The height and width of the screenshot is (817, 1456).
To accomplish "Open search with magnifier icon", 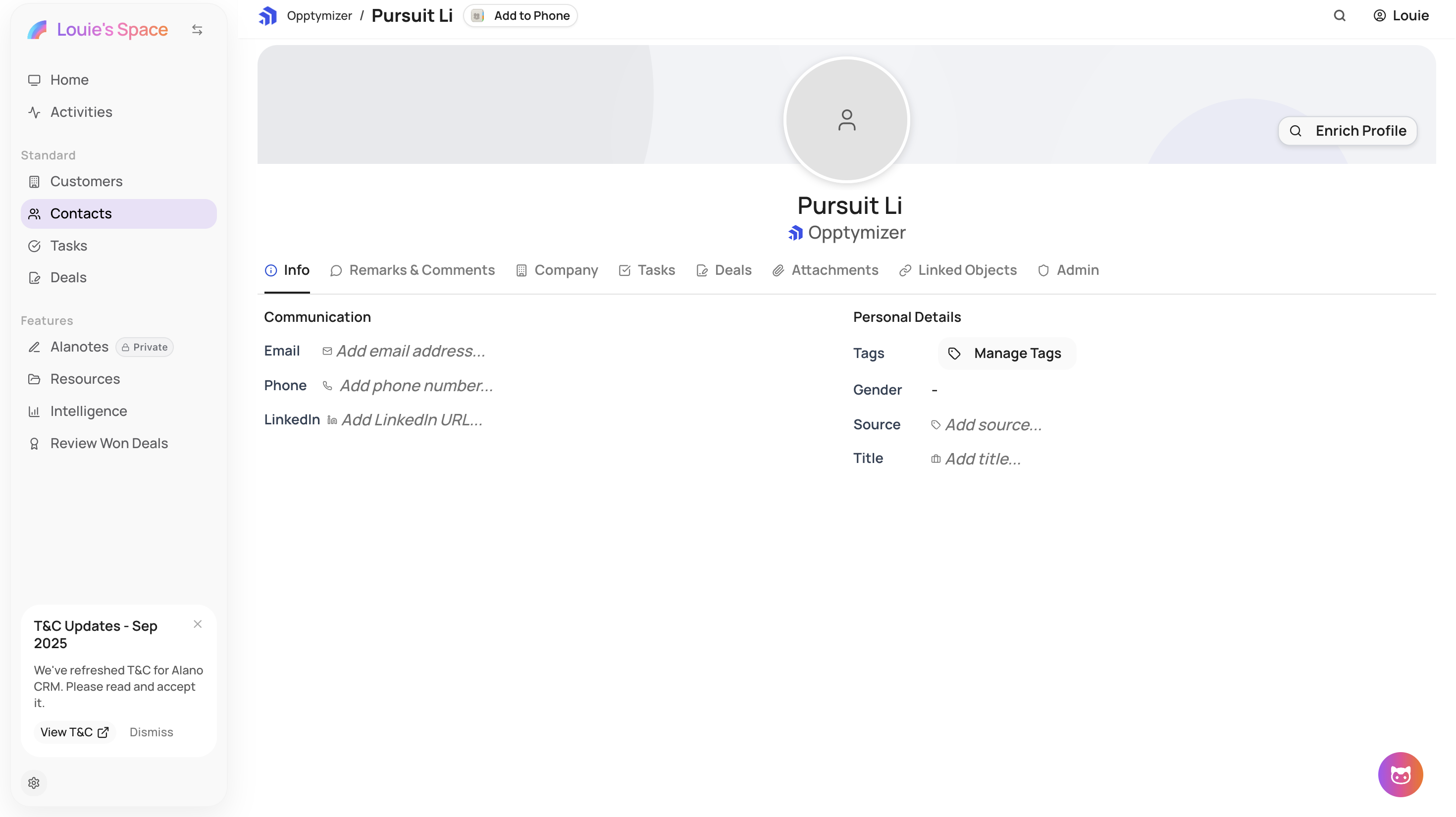I will click(x=1339, y=16).
